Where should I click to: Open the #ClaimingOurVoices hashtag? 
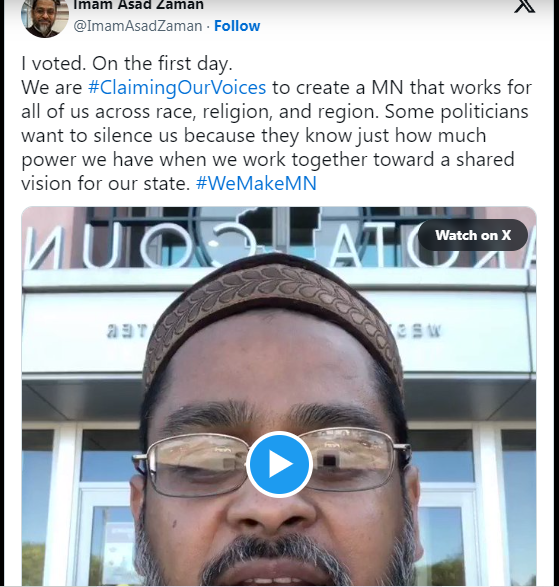177,87
